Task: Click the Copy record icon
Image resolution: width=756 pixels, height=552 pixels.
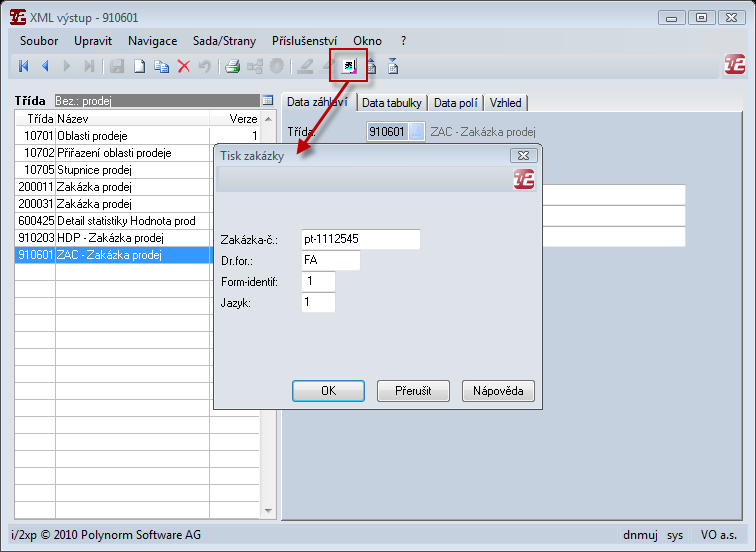Action: (161, 66)
